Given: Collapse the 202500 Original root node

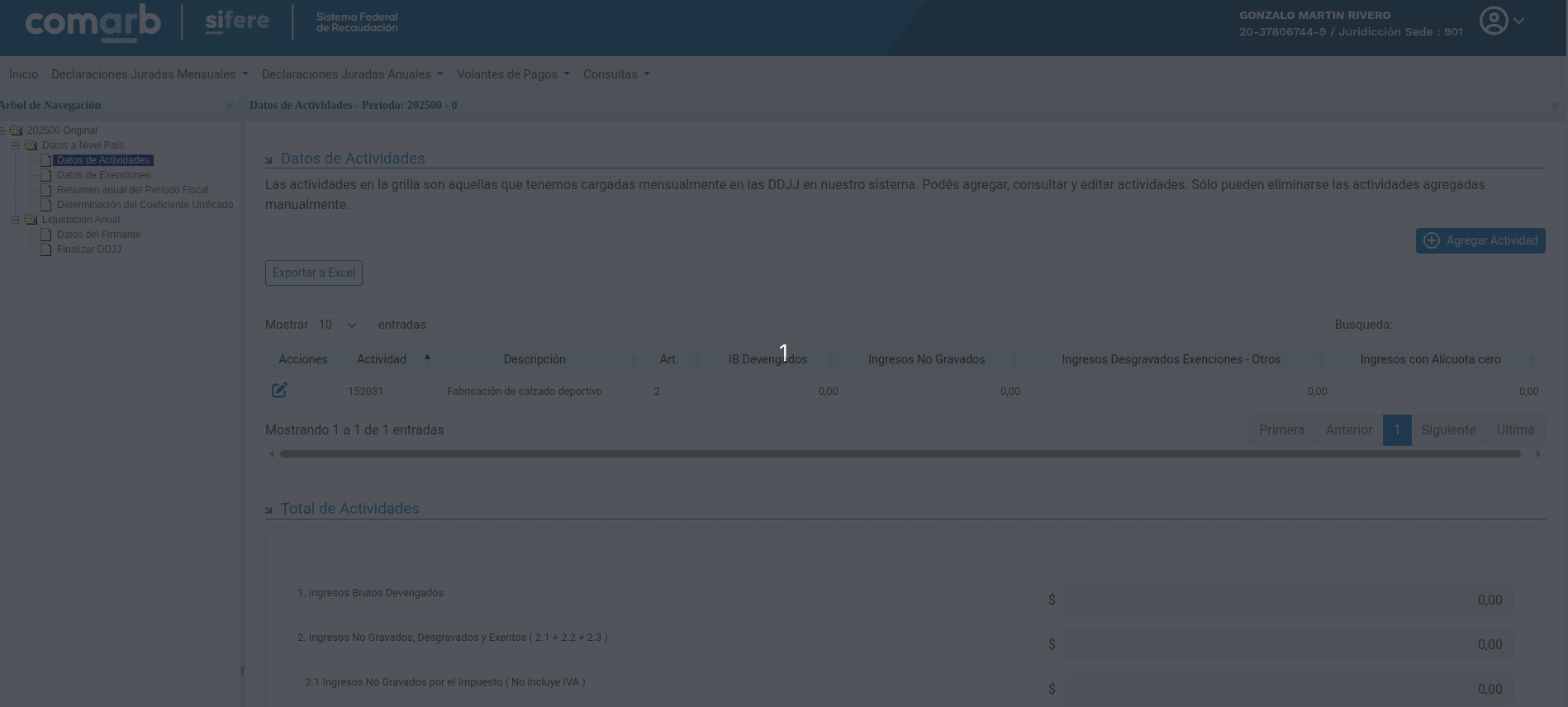Looking at the screenshot, I should [x=2, y=130].
